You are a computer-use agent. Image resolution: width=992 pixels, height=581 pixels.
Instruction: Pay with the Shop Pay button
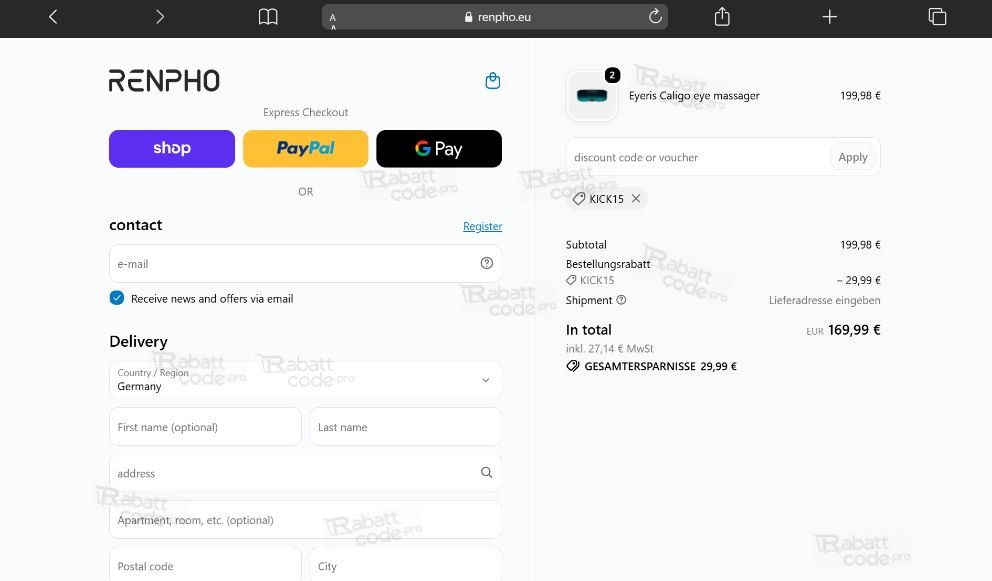click(x=172, y=149)
